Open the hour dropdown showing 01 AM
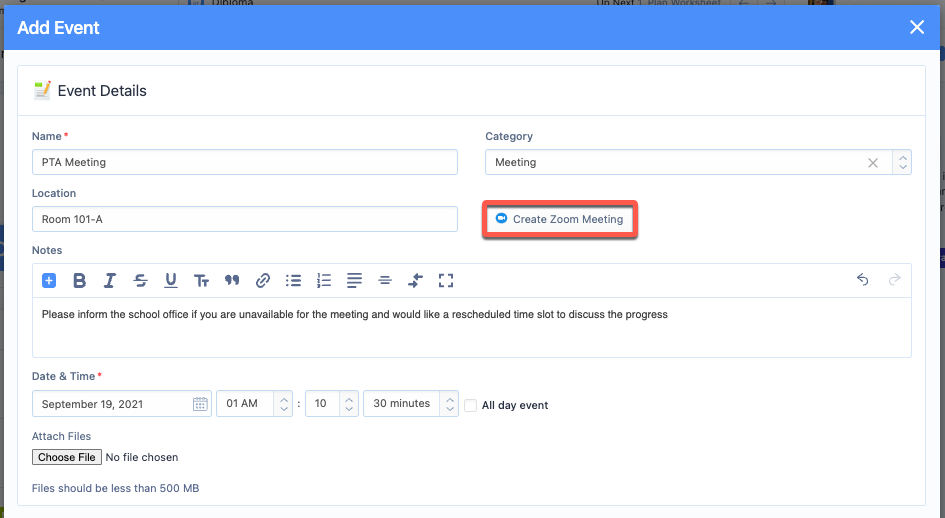 pos(255,404)
